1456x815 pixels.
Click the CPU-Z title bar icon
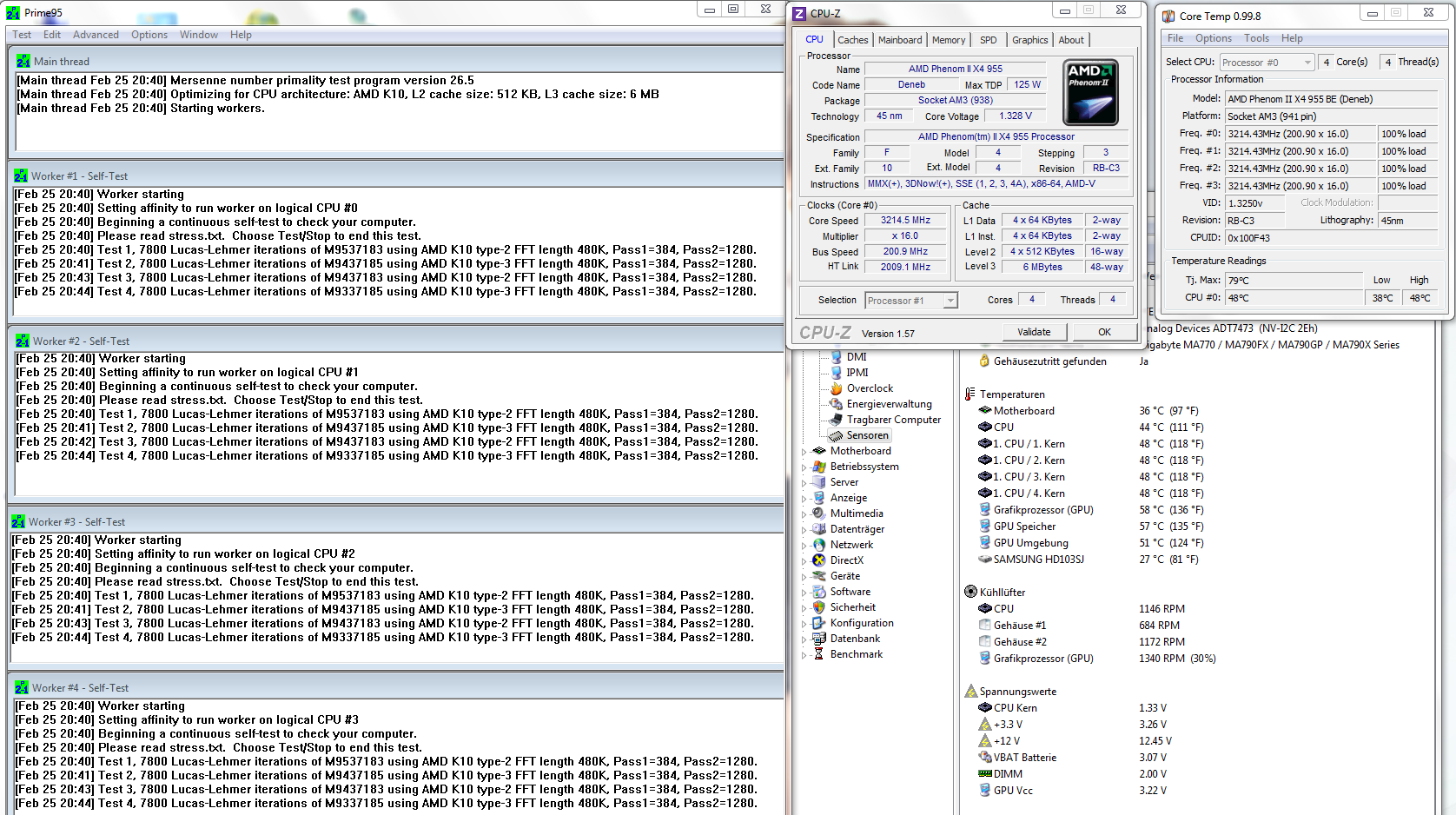click(800, 14)
